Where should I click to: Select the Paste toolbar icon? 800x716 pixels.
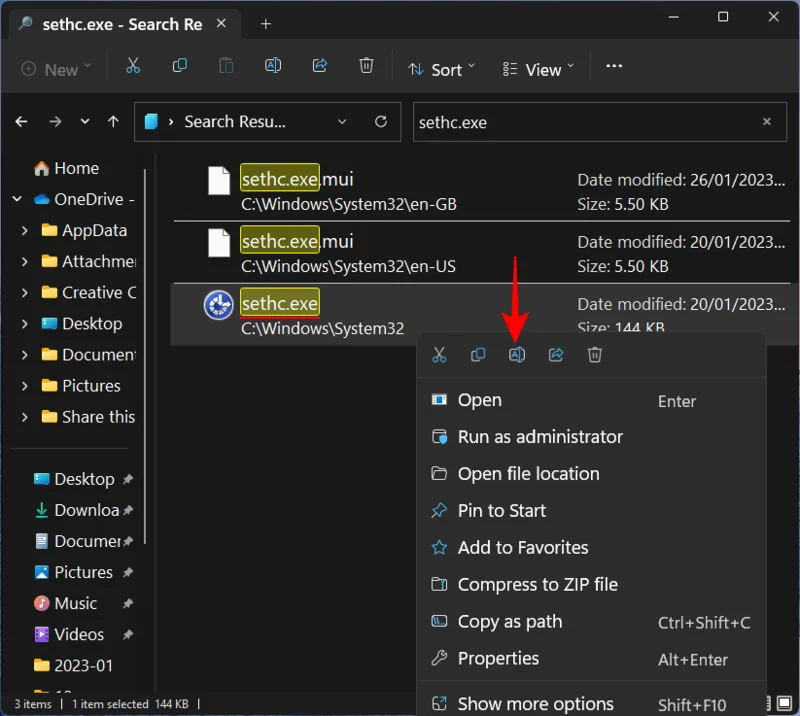(226, 66)
